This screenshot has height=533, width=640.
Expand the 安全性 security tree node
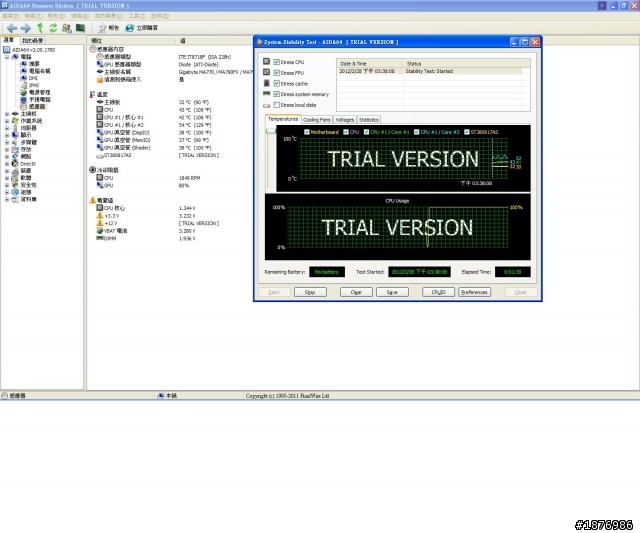pyautogui.click(x=7, y=185)
